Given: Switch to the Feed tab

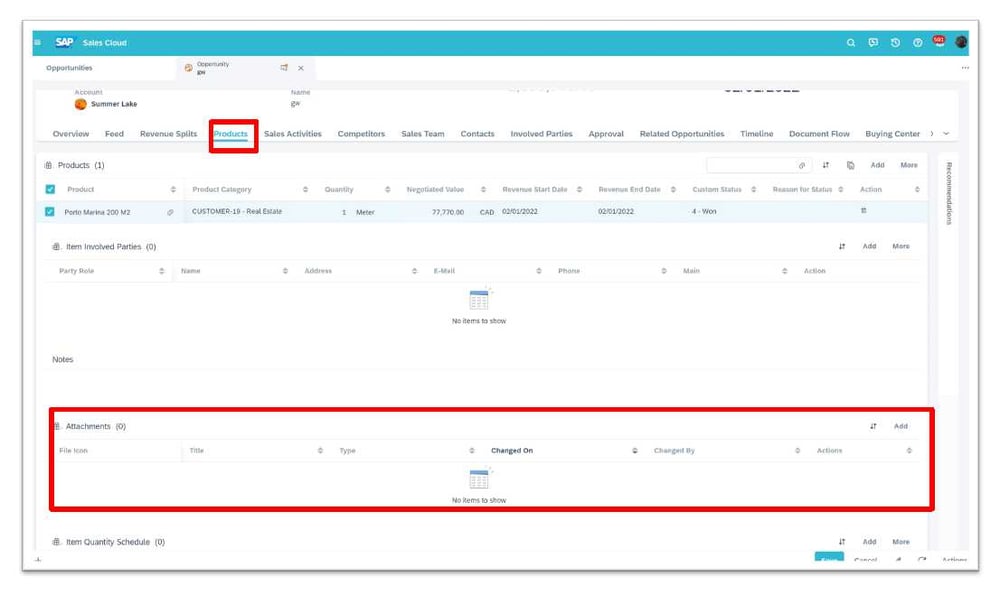Looking at the screenshot, I should [x=114, y=134].
